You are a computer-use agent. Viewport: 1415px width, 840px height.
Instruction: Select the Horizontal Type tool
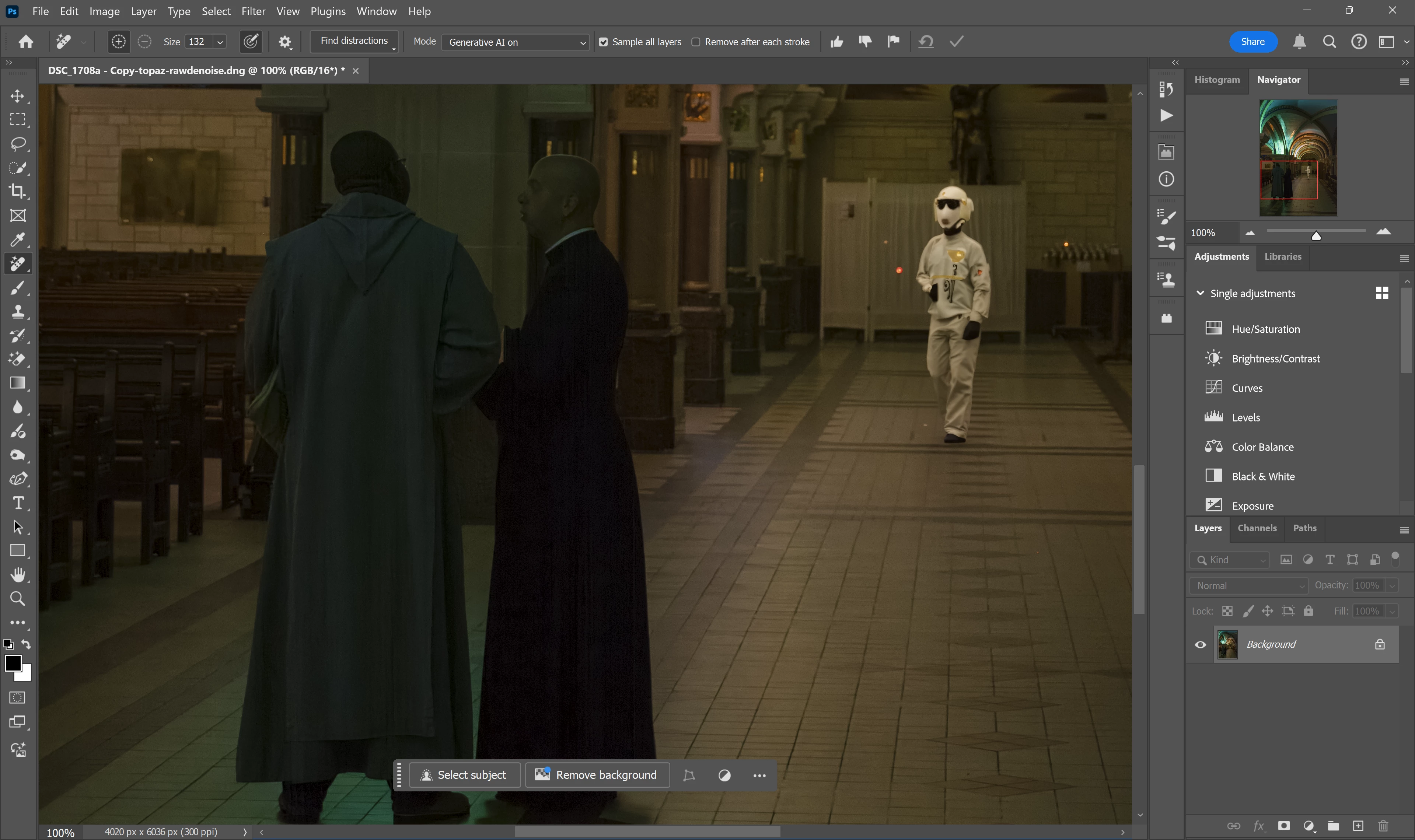18,503
